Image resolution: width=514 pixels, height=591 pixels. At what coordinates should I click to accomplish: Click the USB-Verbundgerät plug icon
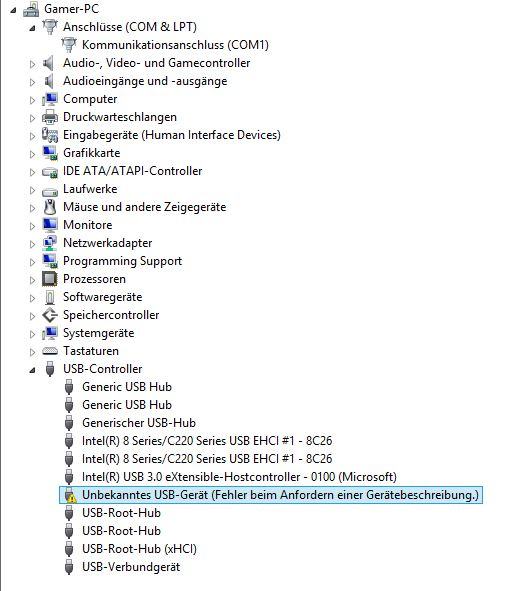pyautogui.click(x=69, y=567)
